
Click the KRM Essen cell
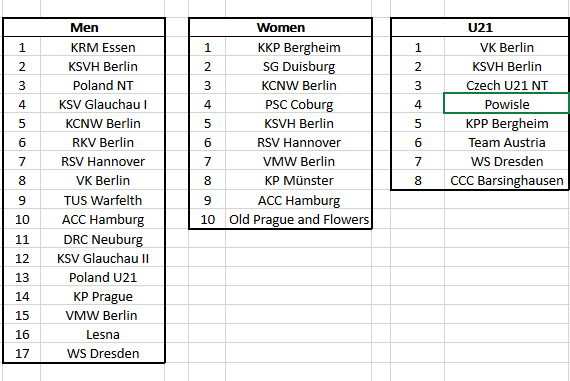(x=103, y=47)
